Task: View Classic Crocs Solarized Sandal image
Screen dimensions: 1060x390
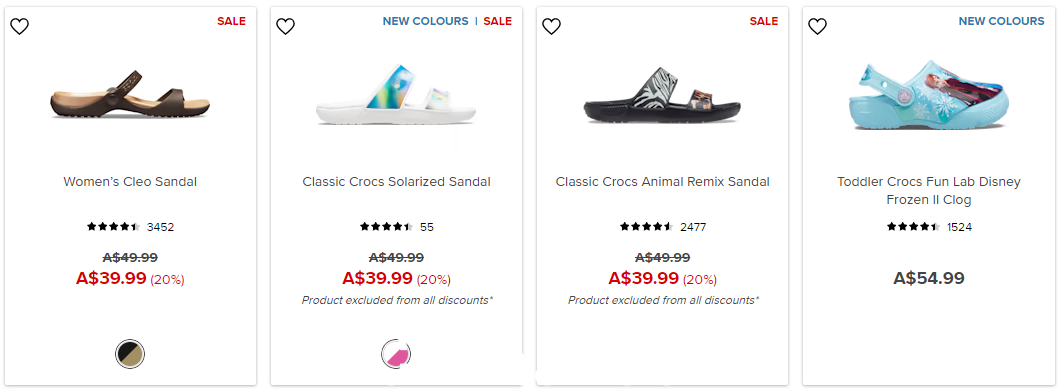Action: pyautogui.click(x=396, y=99)
